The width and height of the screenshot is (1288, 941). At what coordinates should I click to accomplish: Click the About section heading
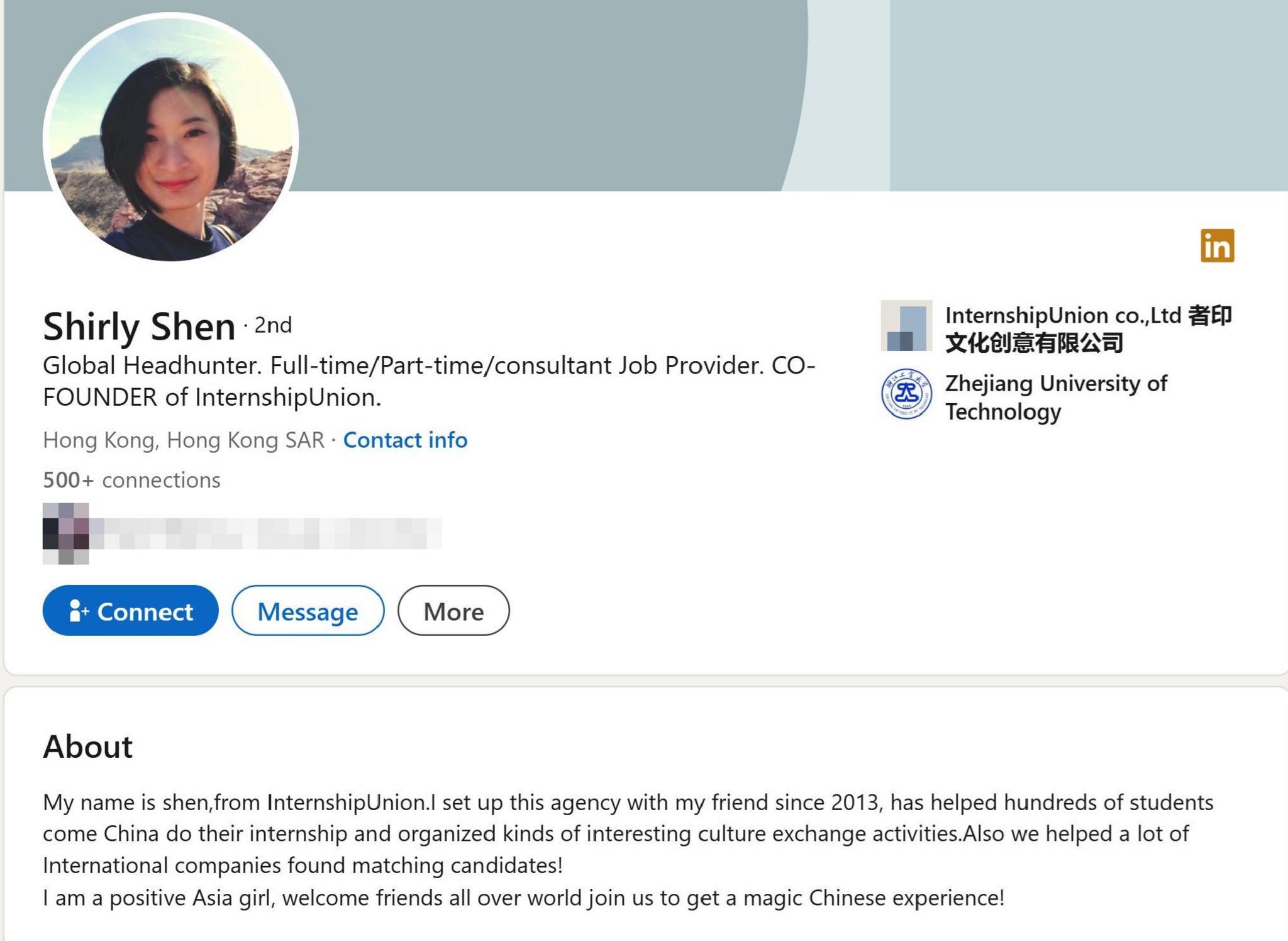pos(88,747)
